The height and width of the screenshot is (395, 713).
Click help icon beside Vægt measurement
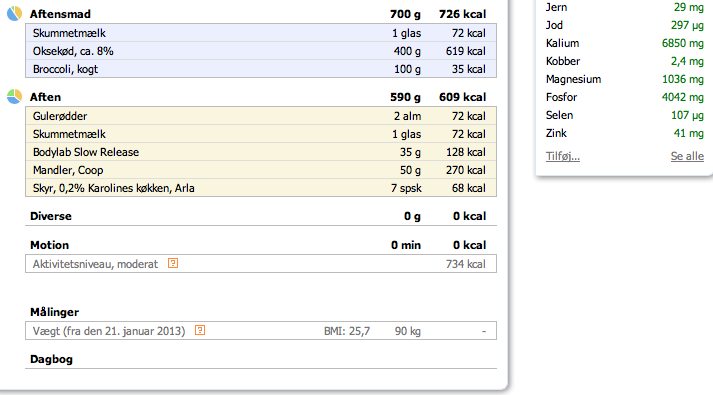200,330
